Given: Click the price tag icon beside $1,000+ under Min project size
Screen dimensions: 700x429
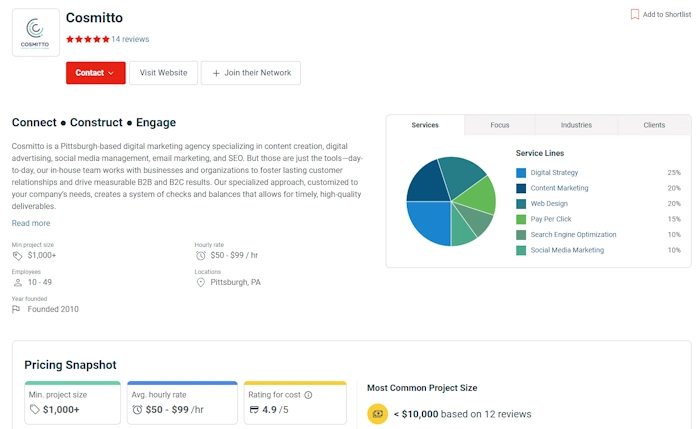Looking at the screenshot, I should point(17,256).
